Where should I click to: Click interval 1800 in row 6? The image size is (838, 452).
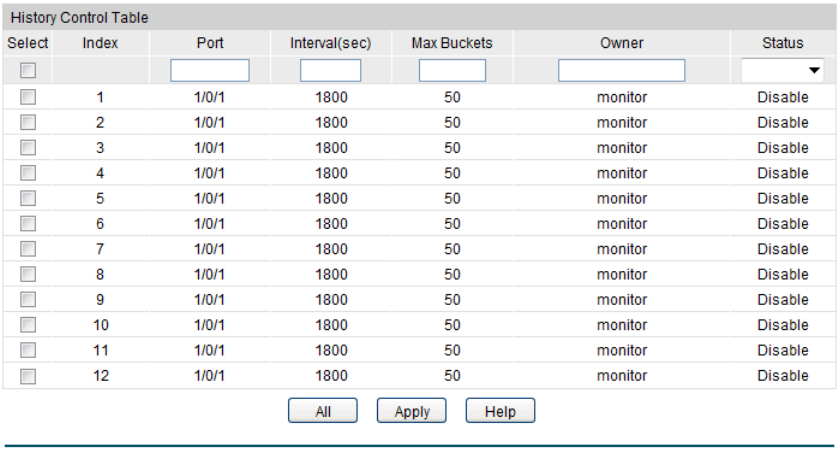click(331, 223)
